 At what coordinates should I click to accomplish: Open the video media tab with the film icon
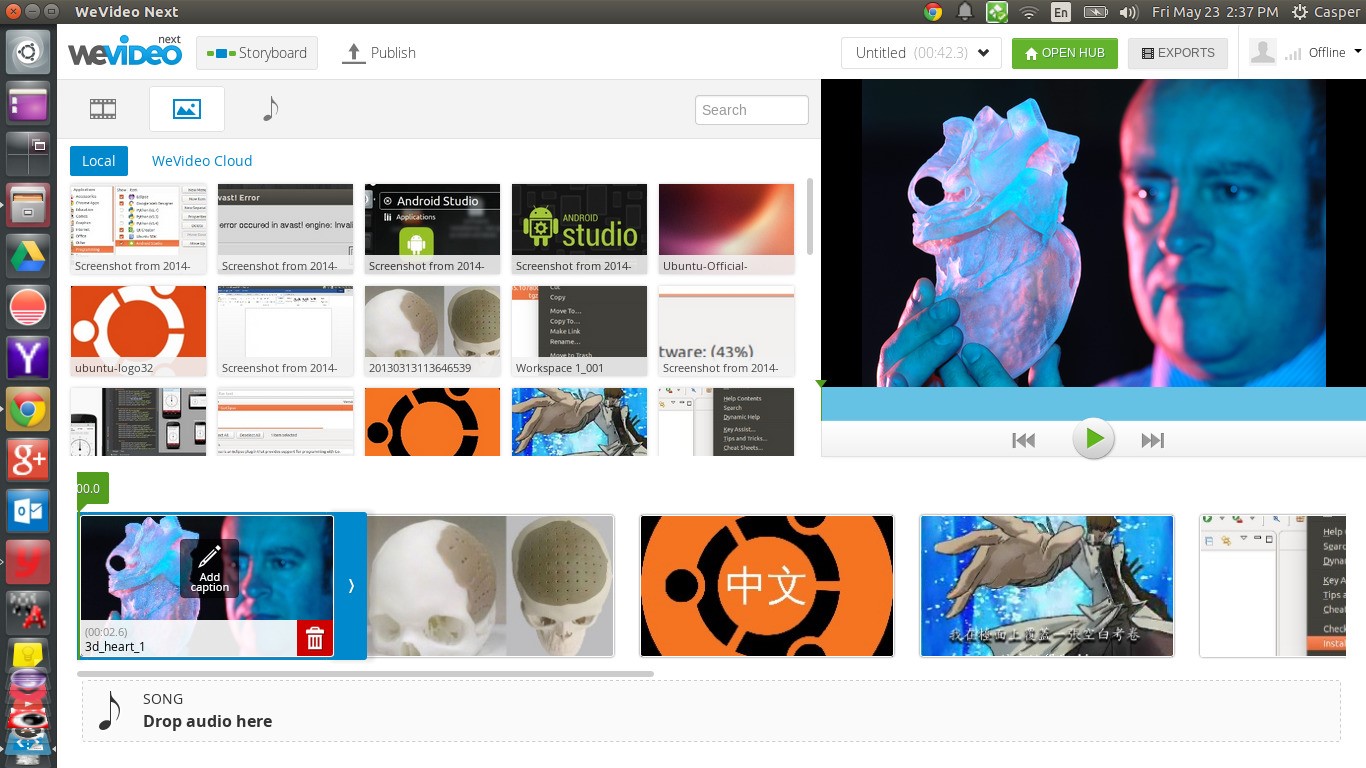coord(103,109)
